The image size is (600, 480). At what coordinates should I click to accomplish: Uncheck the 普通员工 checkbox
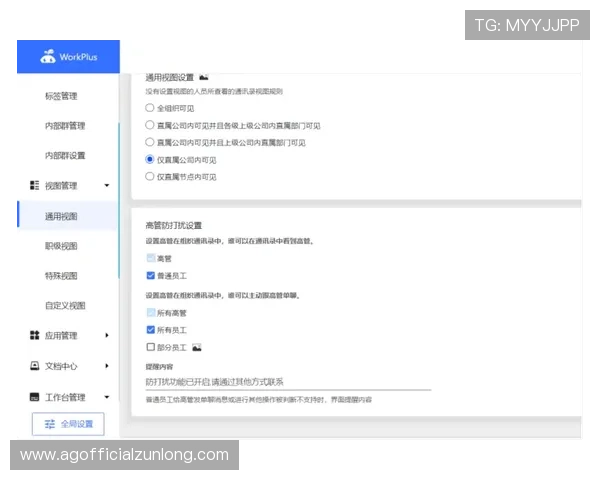click(151, 275)
